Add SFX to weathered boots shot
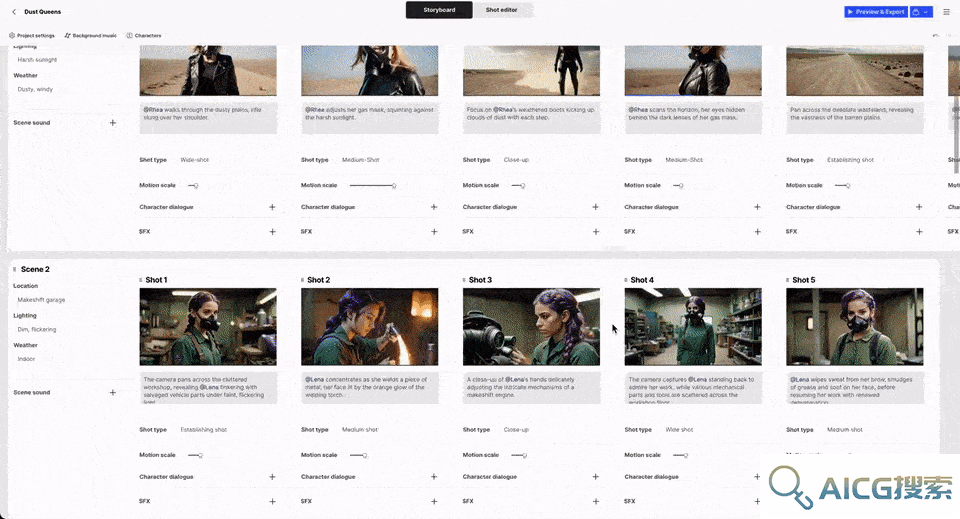Image resolution: width=960 pixels, height=519 pixels. [x=596, y=231]
